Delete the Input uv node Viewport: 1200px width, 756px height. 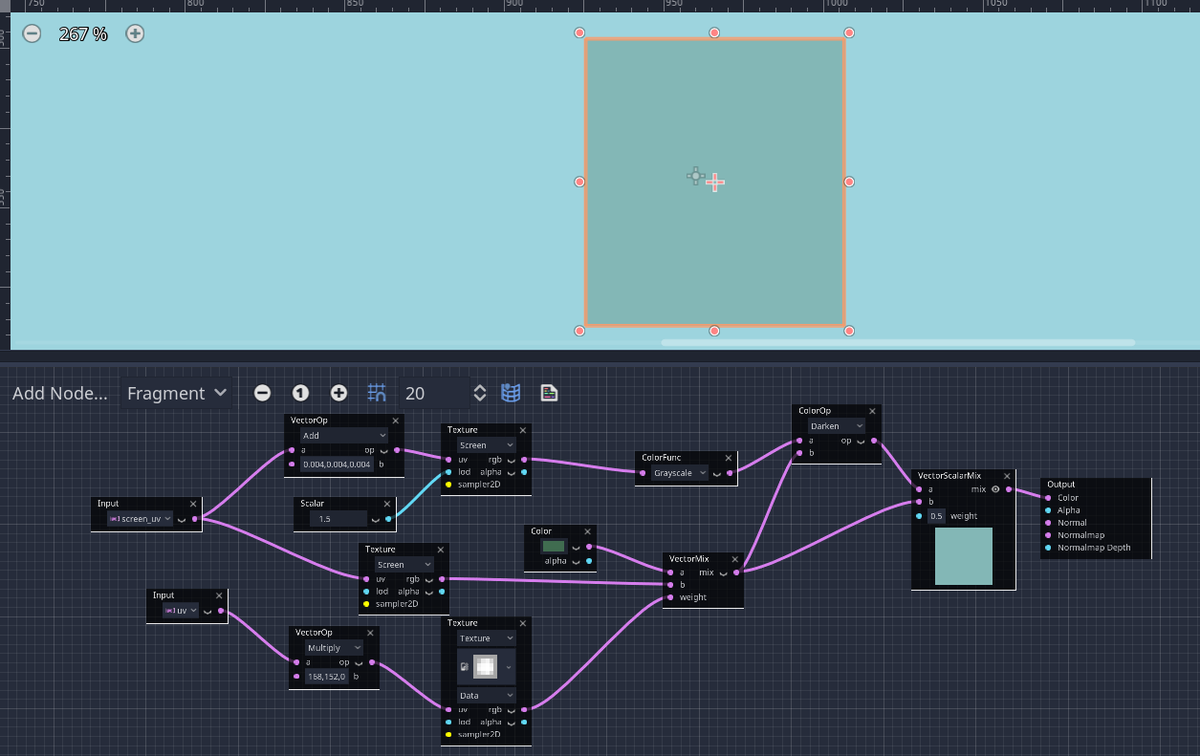tap(217, 595)
